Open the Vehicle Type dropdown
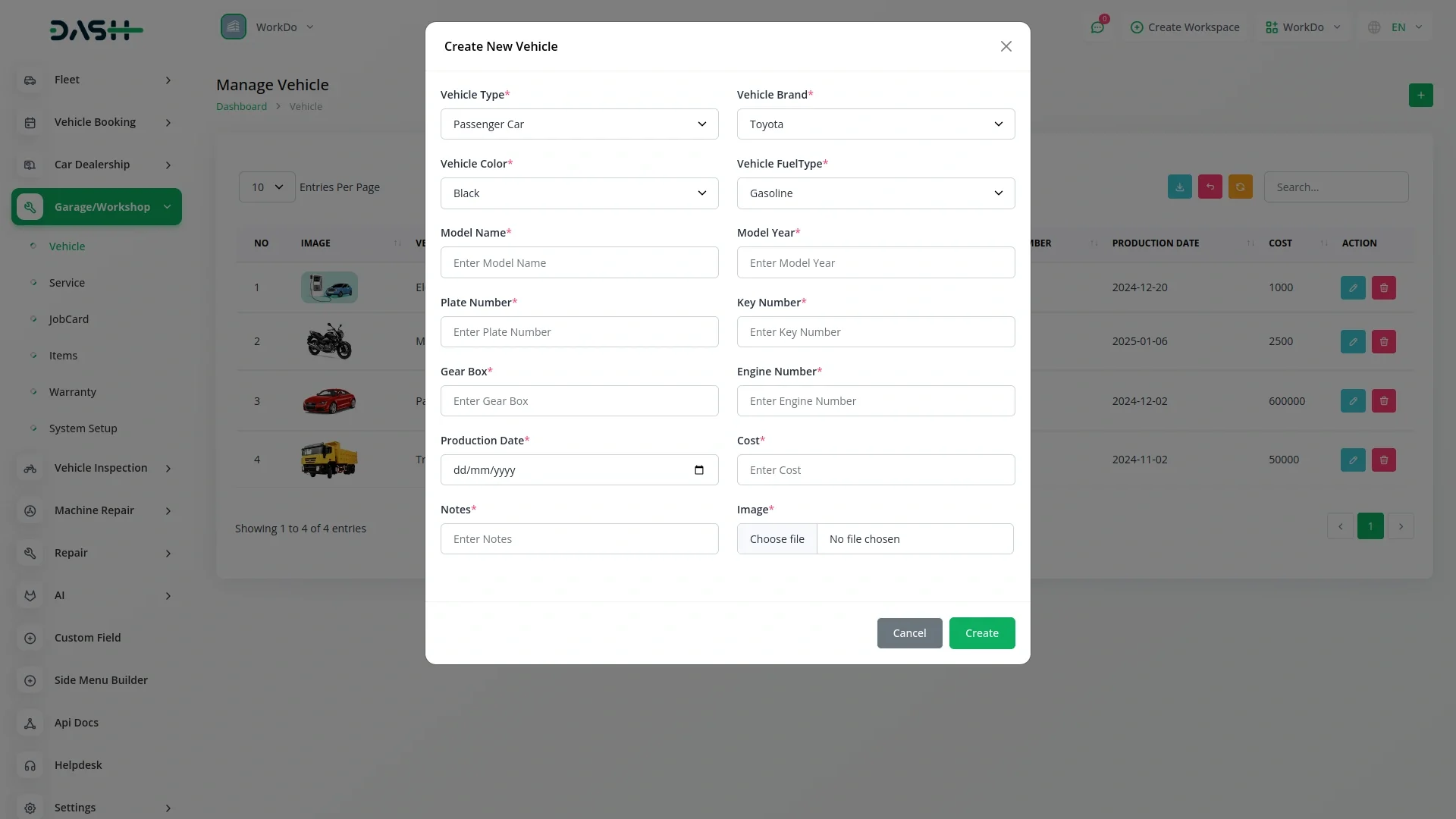1456x819 pixels. click(x=579, y=124)
